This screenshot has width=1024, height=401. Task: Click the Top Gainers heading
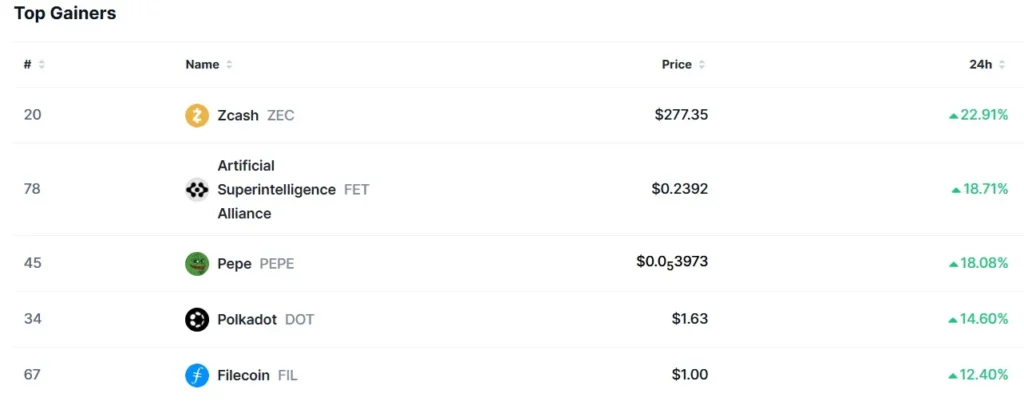pos(65,14)
